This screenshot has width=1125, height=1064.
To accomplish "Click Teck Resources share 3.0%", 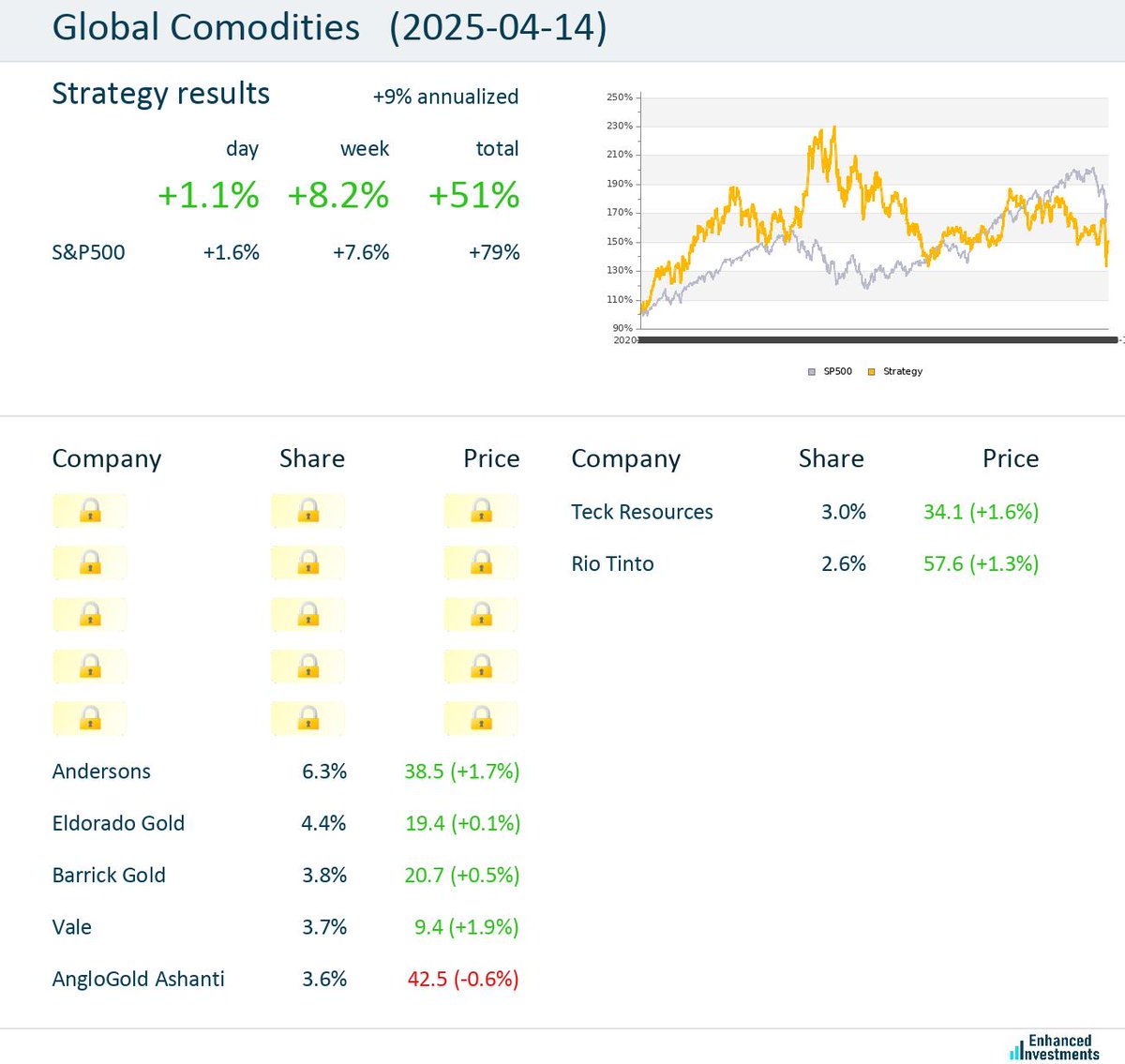I will pyautogui.click(x=844, y=512).
